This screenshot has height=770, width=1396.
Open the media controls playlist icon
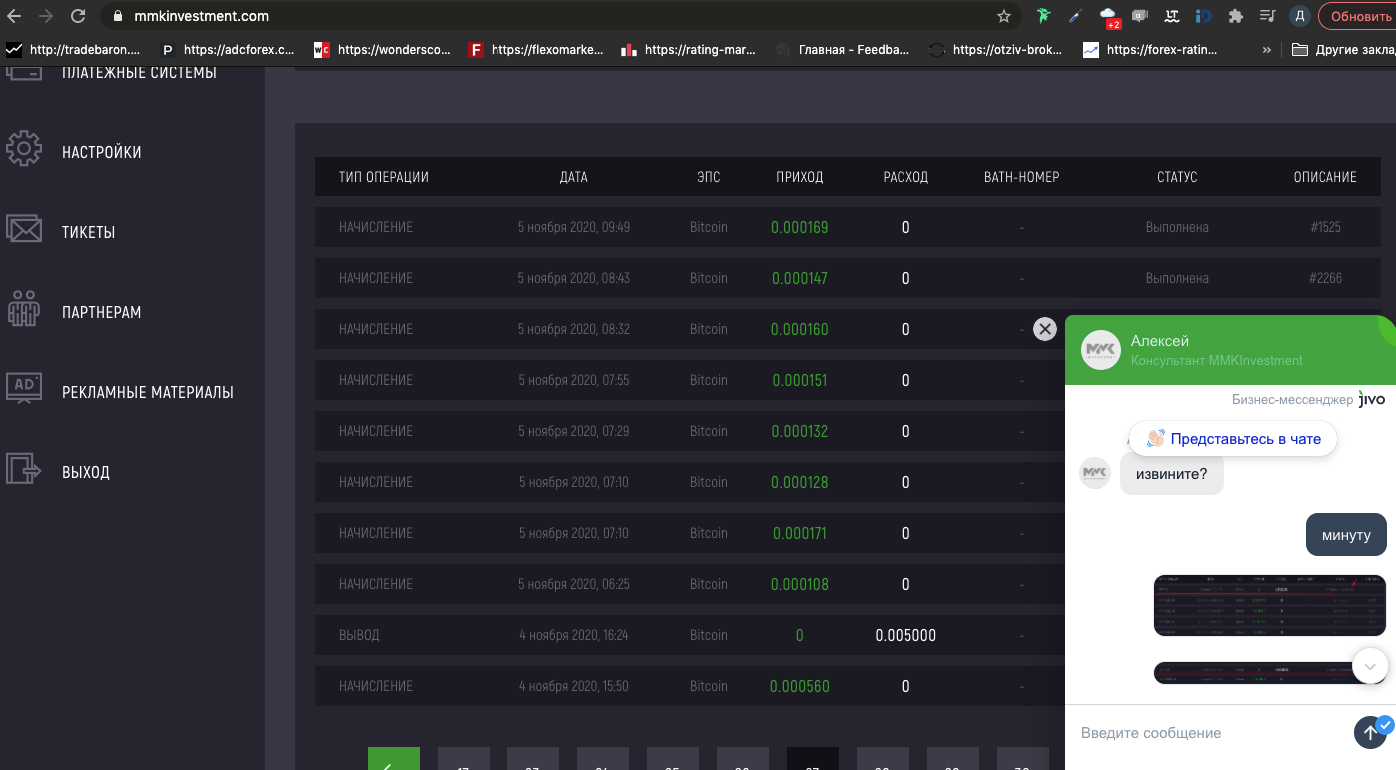pos(1267,16)
